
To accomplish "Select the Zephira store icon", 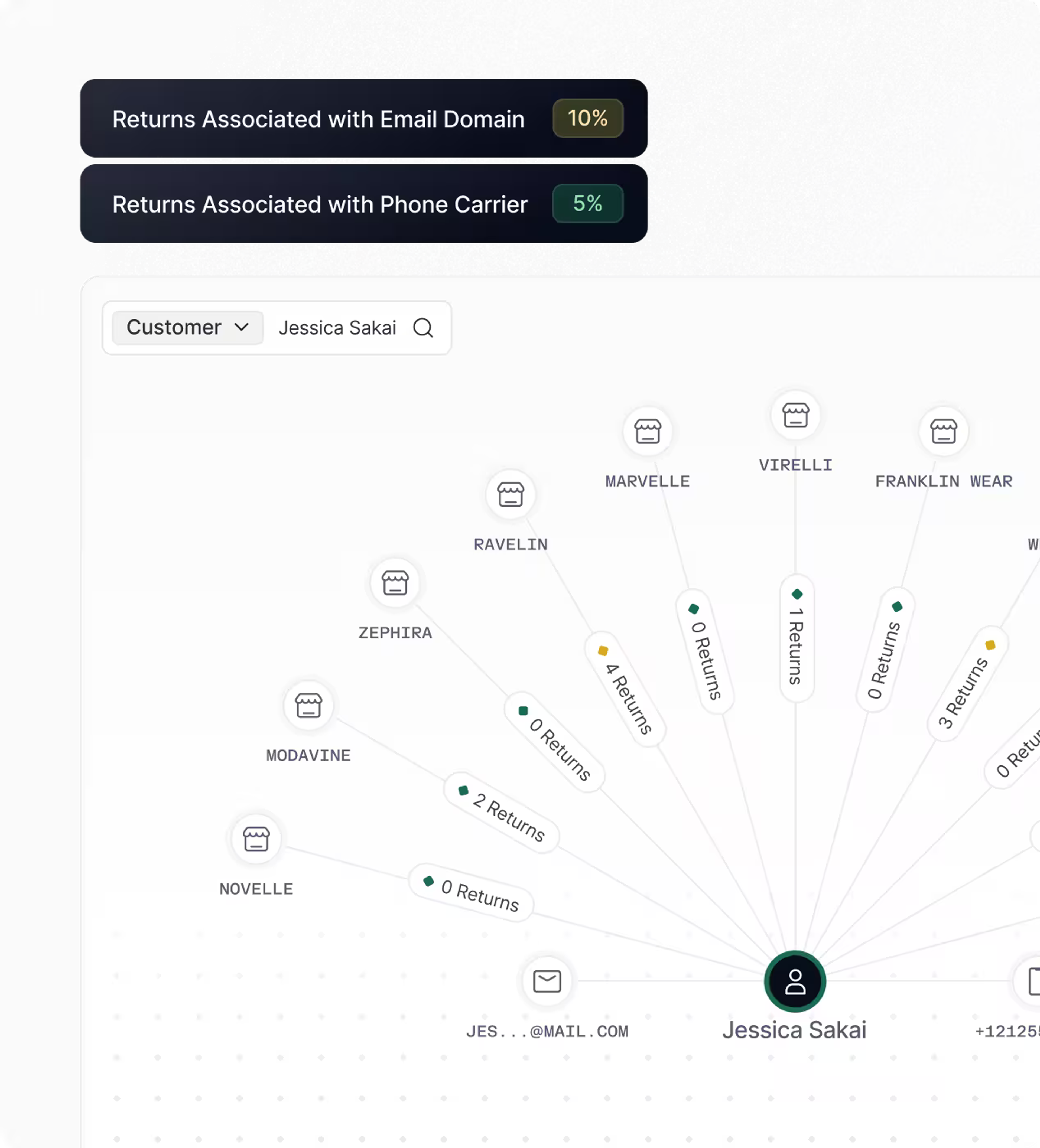I will (395, 583).
